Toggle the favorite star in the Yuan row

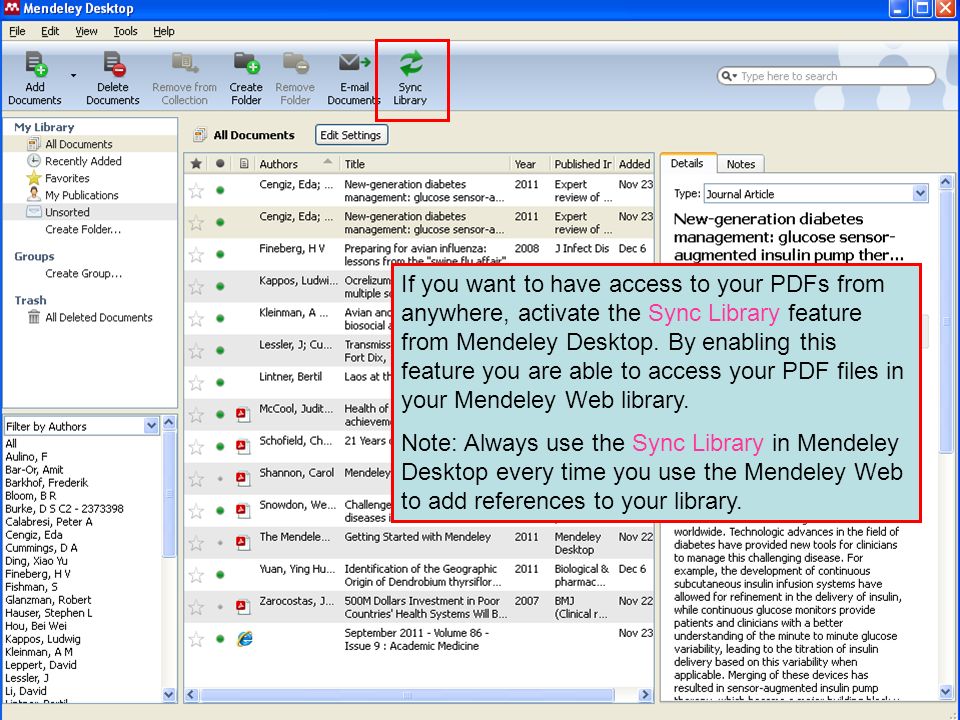(x=196, y=575)
